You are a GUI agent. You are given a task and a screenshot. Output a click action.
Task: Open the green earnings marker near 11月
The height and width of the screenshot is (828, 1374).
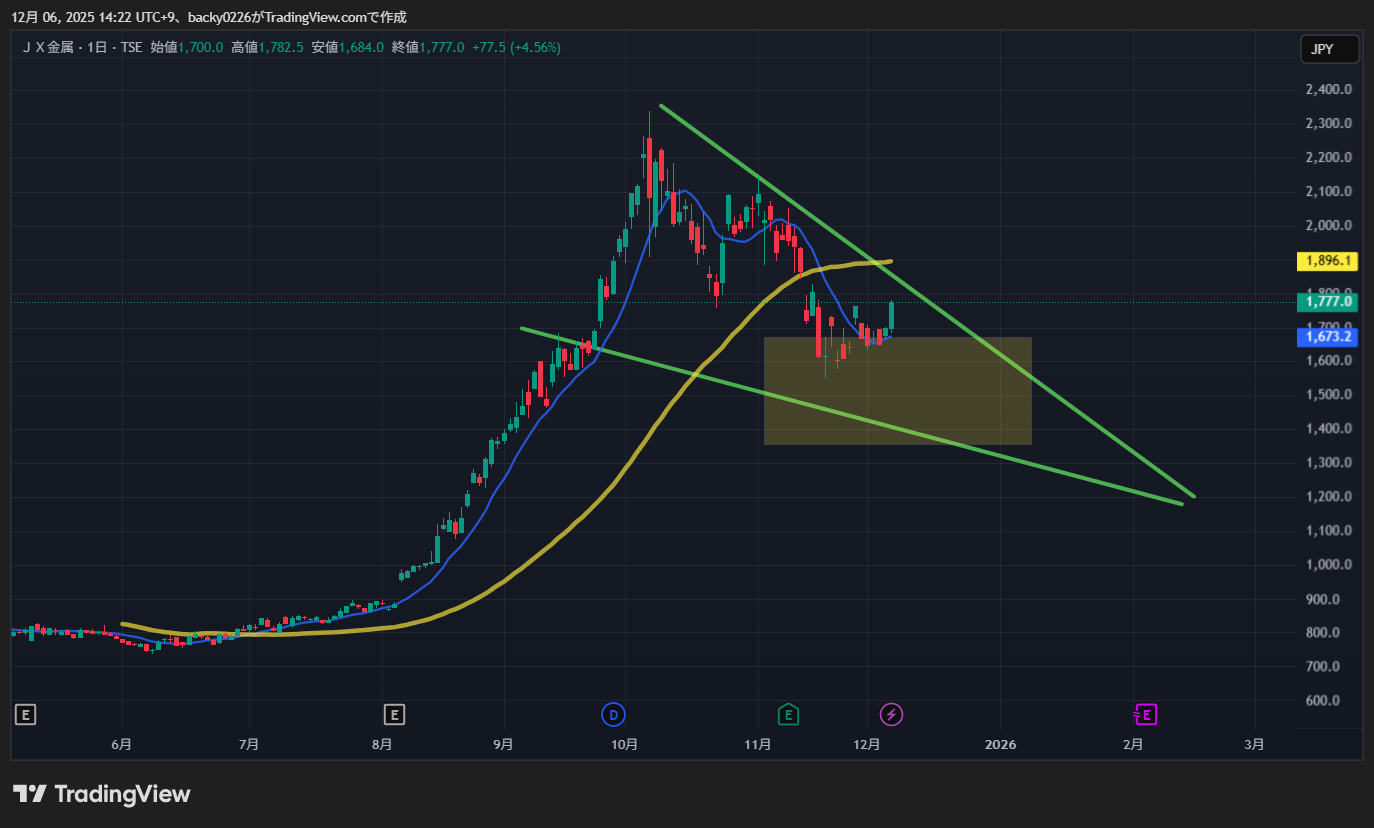[x=789, y=714]
